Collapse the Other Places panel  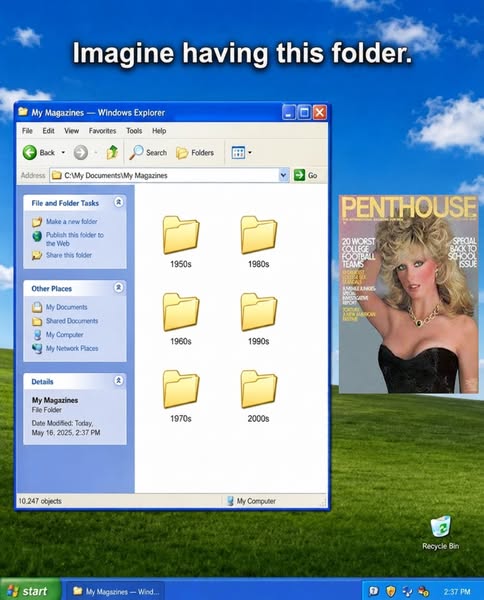(x=119, y=287)
